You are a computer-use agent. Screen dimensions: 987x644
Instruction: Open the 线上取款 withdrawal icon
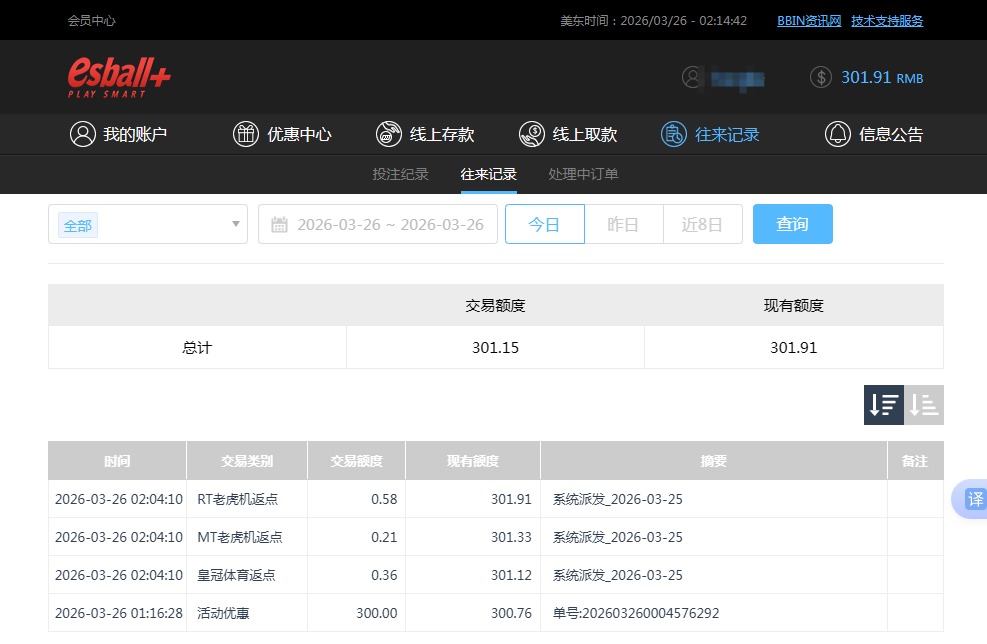pos(531,133)
